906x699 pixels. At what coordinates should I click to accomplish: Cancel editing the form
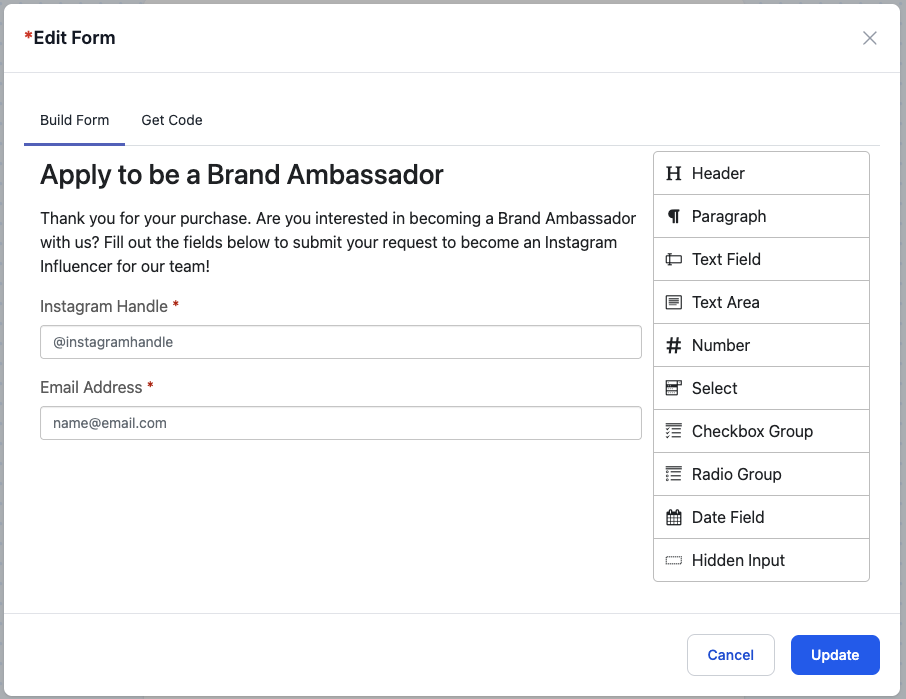pyautogui.click(x=730, y=655)
